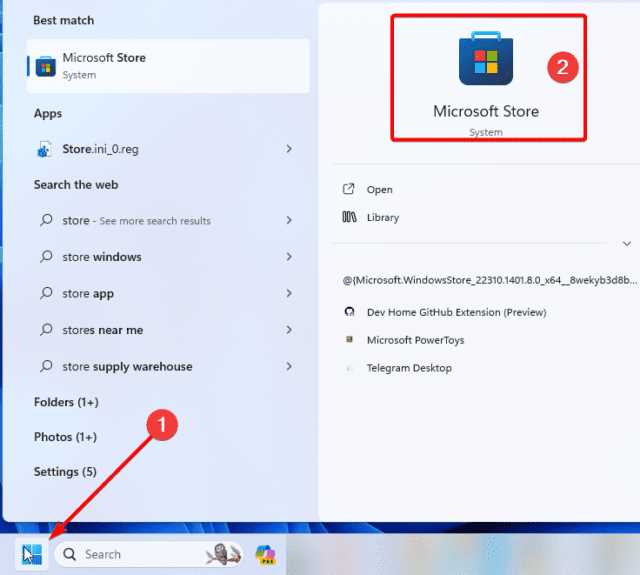Viewport: 640px width, 575px height.
Task: Click the Windows Start button in taskbar
Action: 31,555
